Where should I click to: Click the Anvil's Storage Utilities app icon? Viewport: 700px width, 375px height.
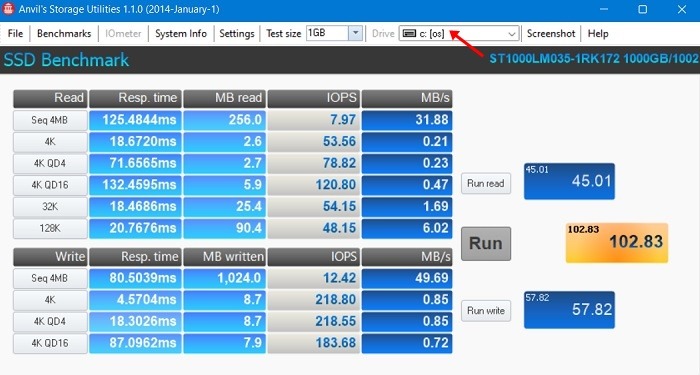coord(8,8)
